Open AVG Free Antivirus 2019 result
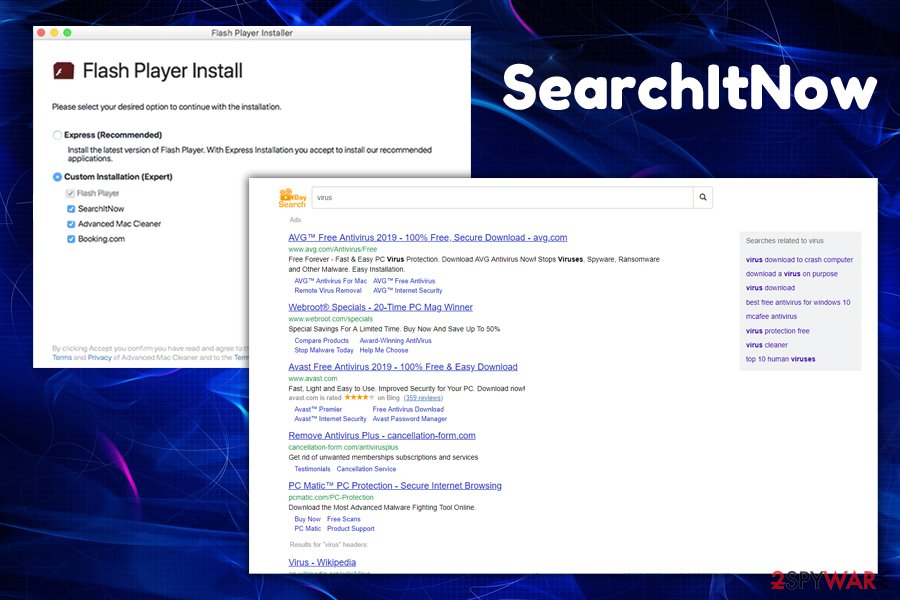Viewport: 900px width, 600px height. 428,238
